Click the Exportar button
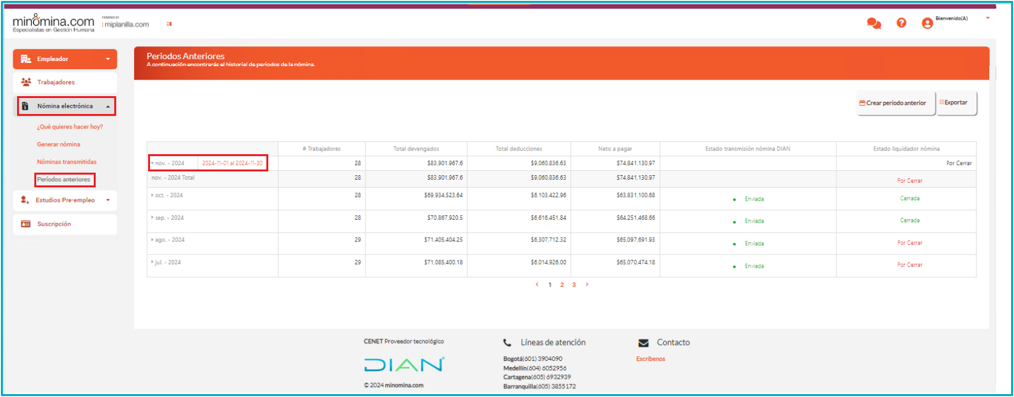Viewport: 1014px width, 397px height. point(956,103)
